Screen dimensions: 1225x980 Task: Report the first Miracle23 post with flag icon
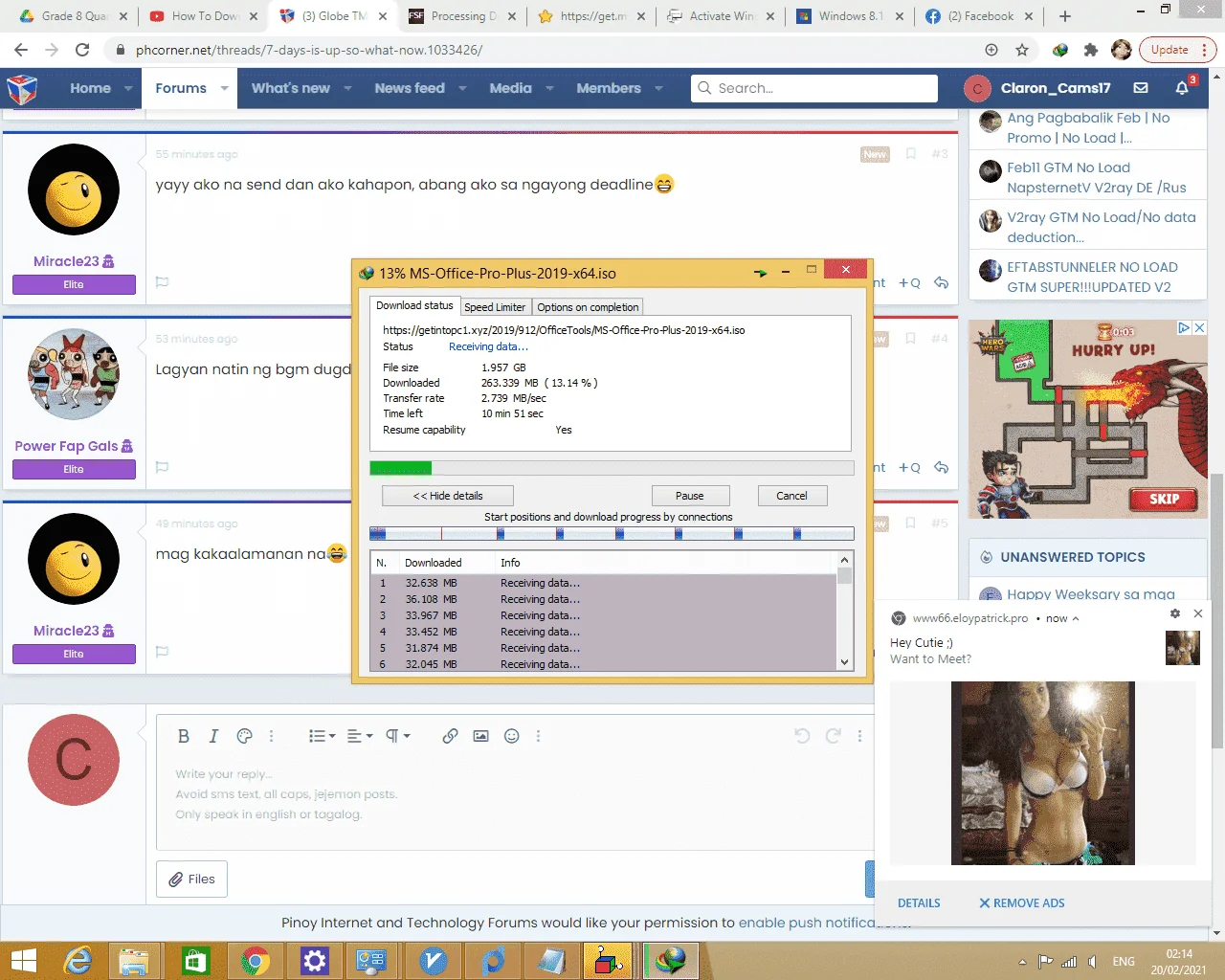[x=163, y=282]
